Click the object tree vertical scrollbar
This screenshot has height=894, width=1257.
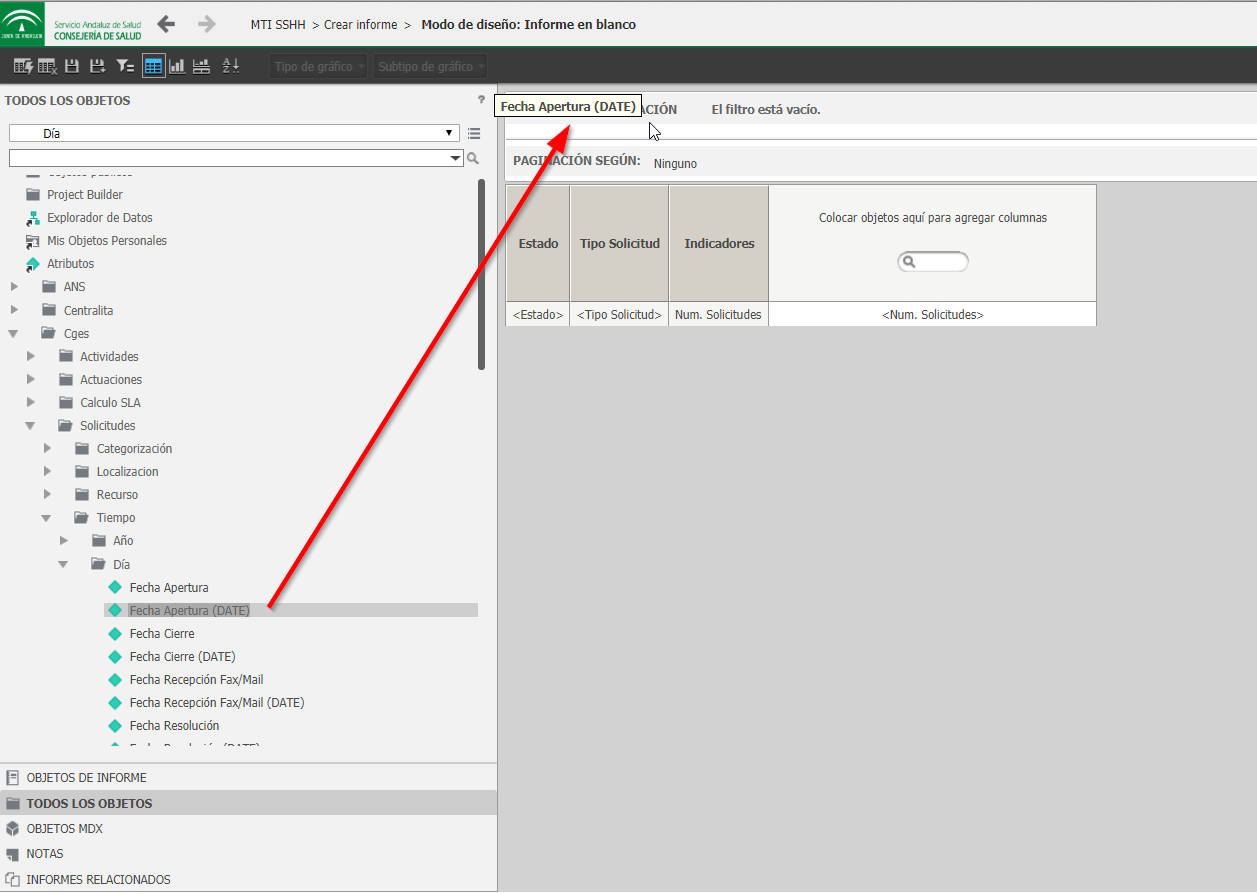click(x=481, y=275)
